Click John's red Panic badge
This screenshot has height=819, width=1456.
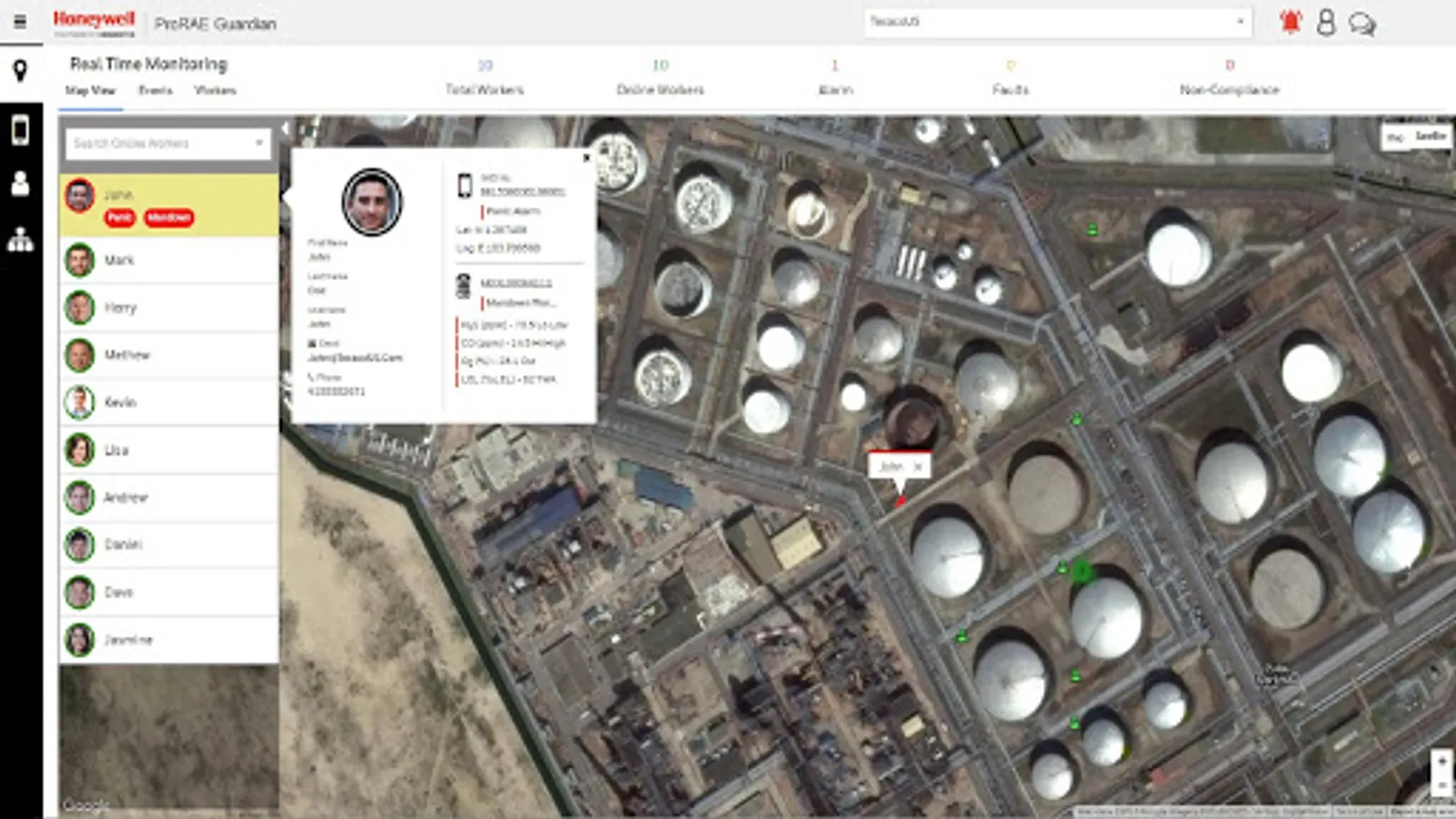119,217
